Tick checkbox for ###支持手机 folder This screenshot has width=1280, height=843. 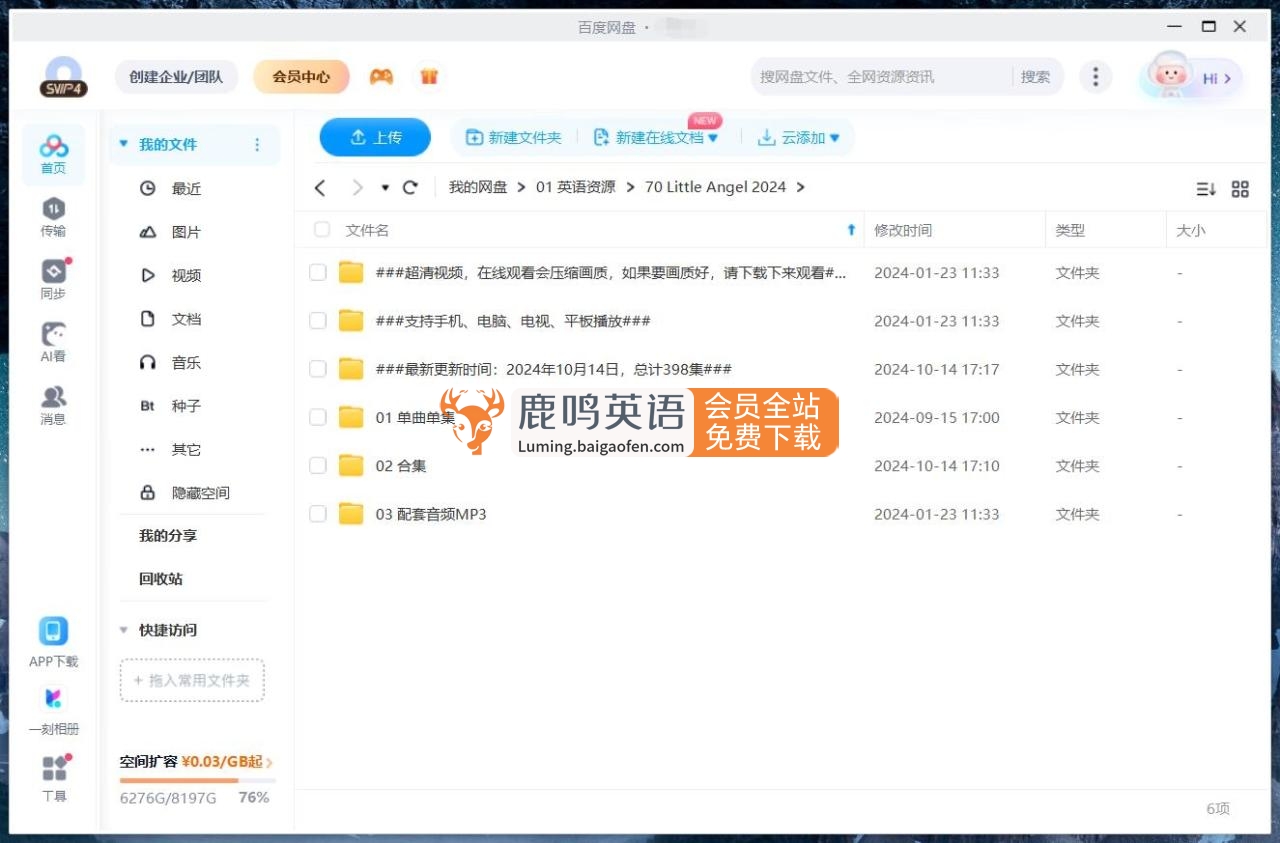click(318, 321)
